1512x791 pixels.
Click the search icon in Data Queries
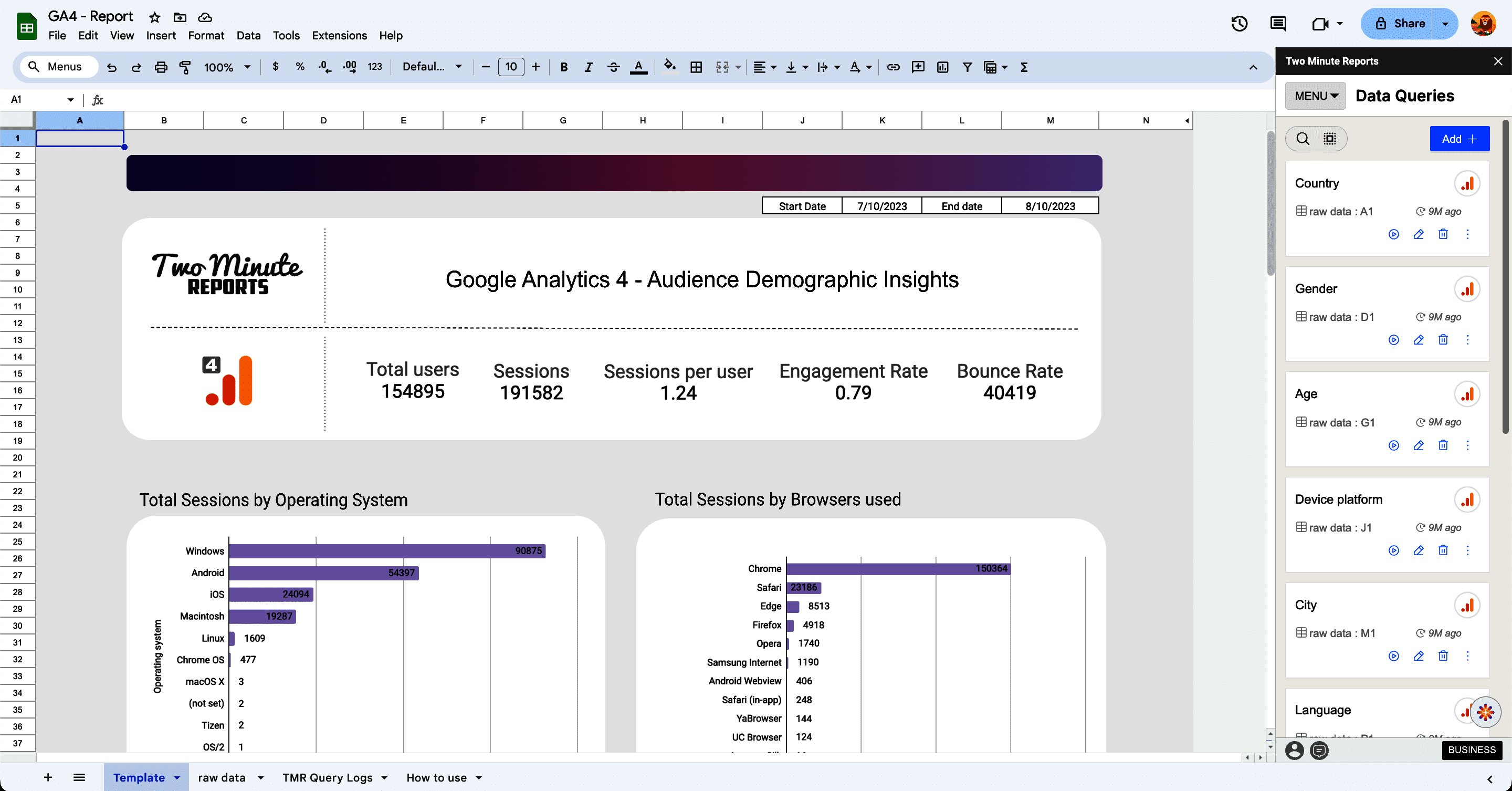[1303, 139]
